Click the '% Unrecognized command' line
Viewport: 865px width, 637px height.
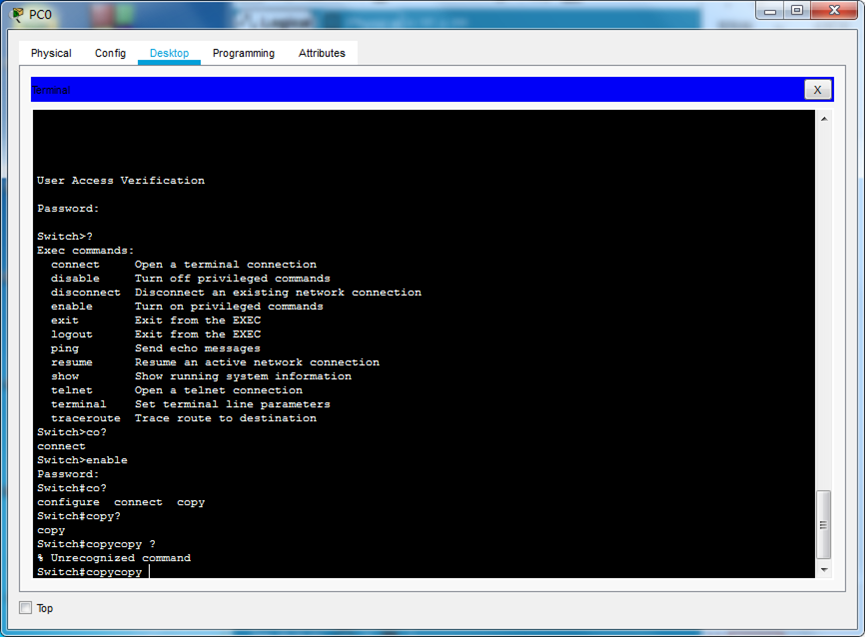coord(114,558)
